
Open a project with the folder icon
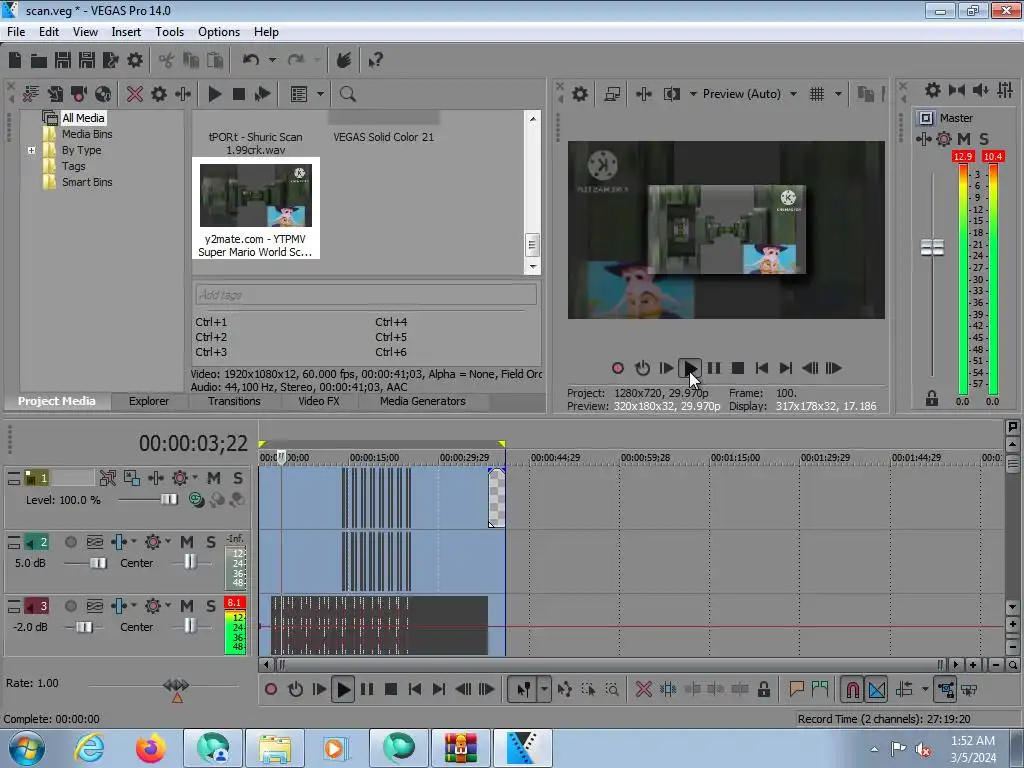click(x=39, y=61)
